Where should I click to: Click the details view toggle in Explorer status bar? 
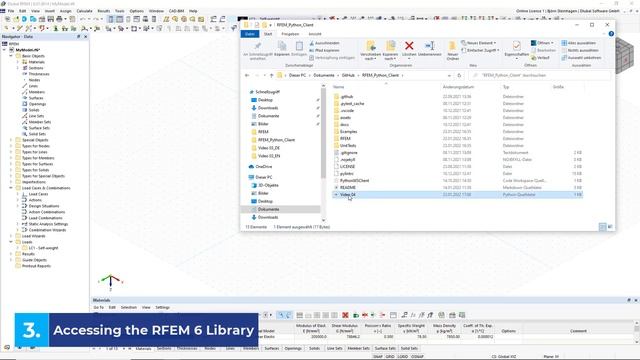click(x=602, y=227)
